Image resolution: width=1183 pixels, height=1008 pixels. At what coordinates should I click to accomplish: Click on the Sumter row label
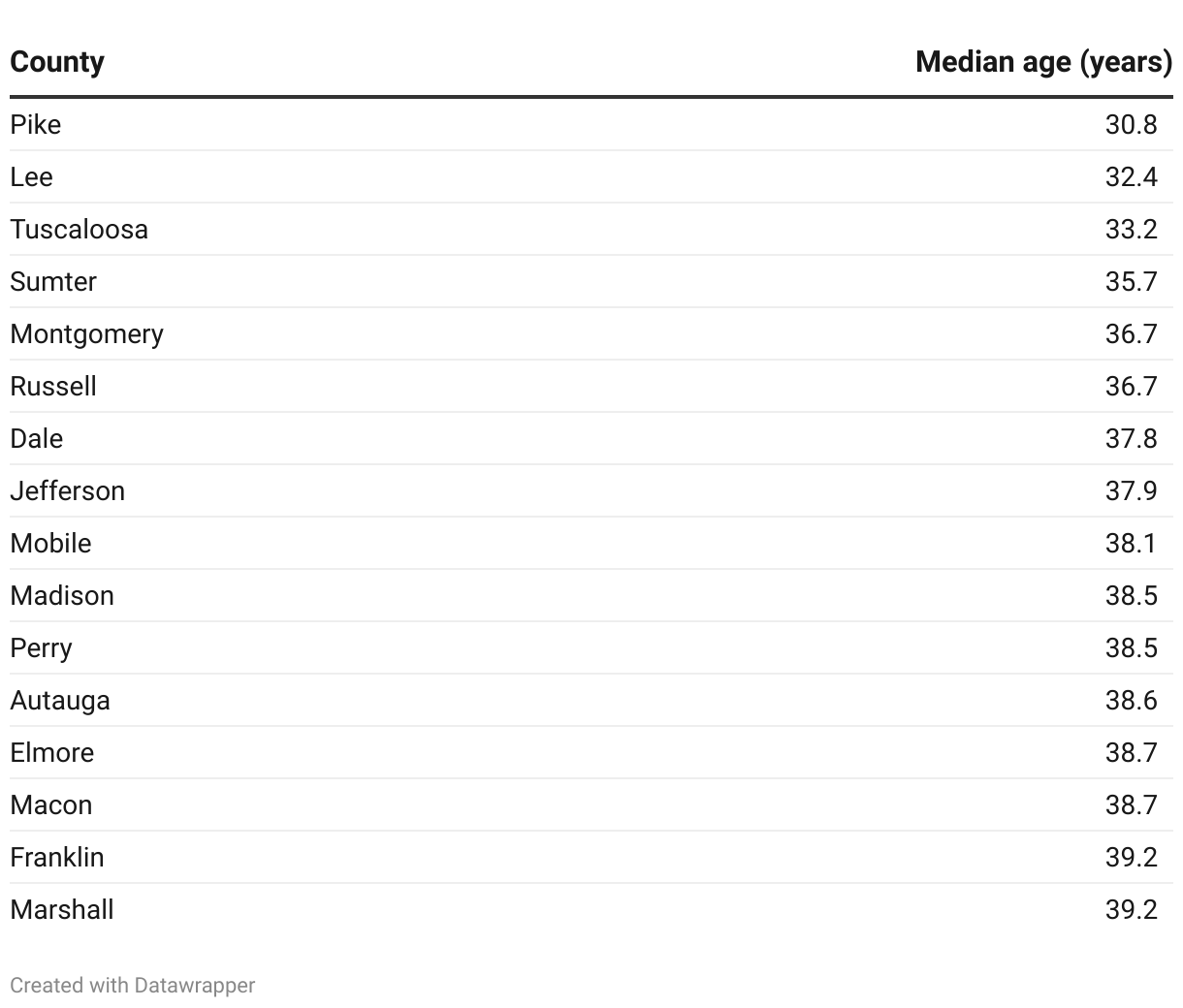pyautogui.click(x=53, y=282)
